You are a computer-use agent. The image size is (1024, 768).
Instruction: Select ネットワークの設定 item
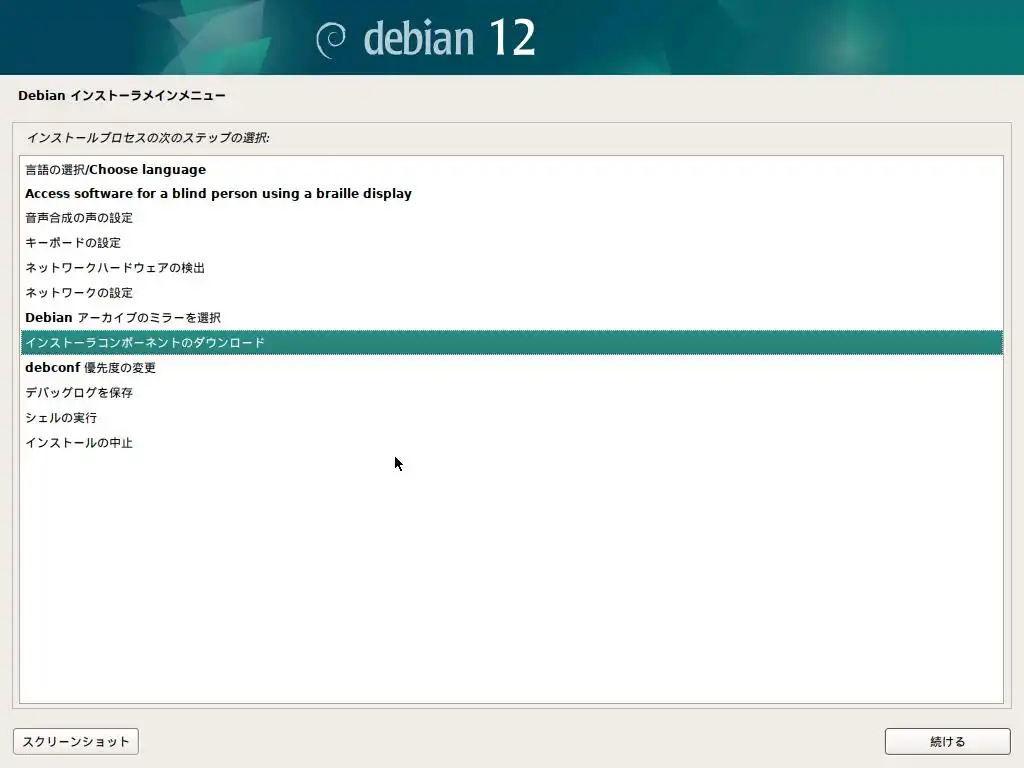(x=511, y=293)
